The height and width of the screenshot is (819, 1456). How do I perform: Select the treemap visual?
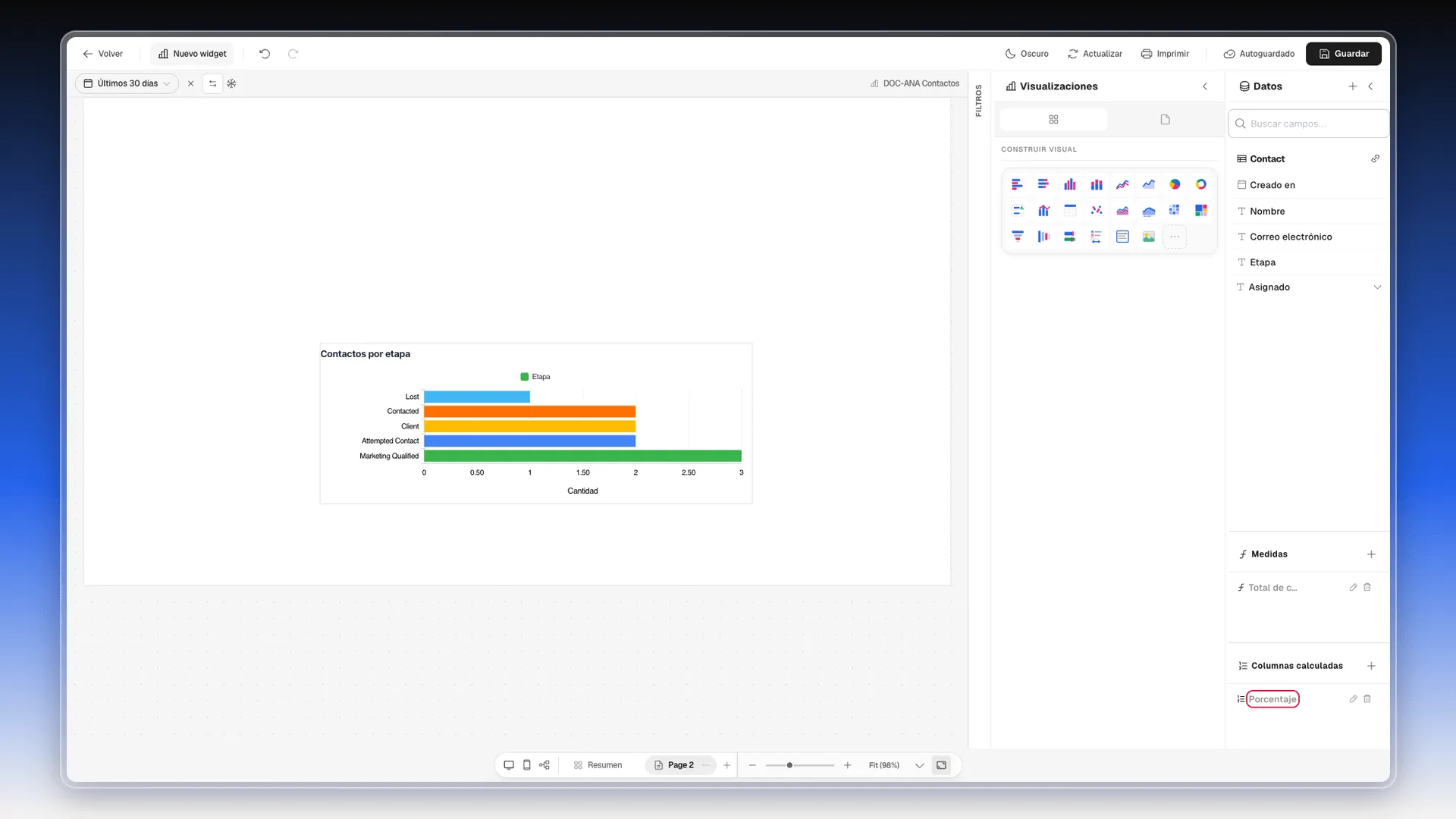[x=1201, y=210]
